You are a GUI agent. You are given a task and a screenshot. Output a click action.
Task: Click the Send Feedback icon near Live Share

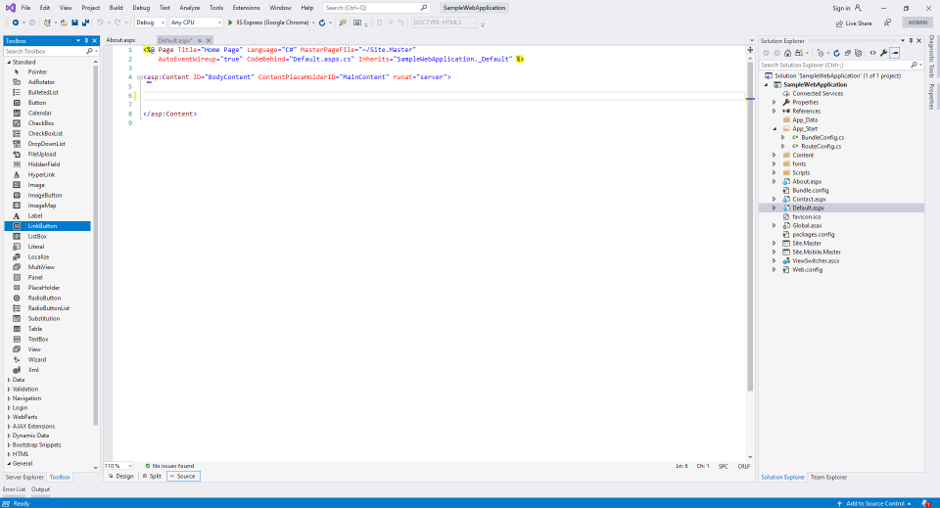click(x=887, y=23)
